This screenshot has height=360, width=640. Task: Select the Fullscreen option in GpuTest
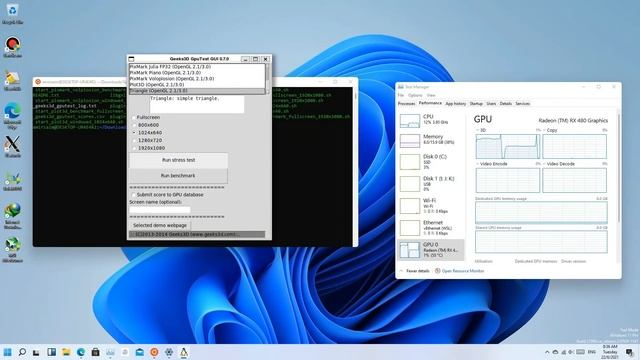pos(146,118)
